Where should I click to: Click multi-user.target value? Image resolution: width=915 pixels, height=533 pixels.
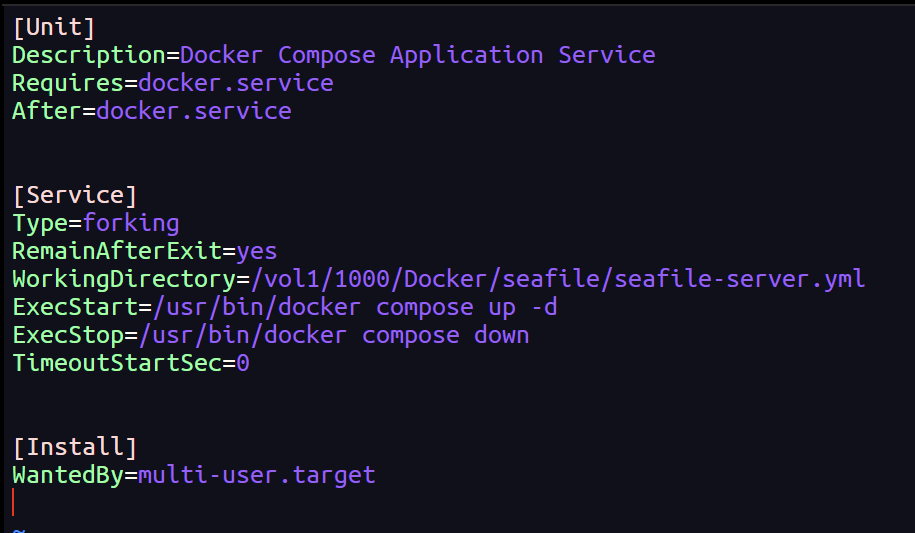coord(257,475)
